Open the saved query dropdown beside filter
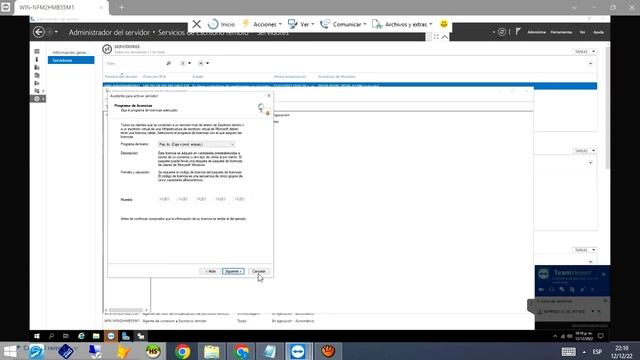The image size is (640, 360). (x=204, y=63)
